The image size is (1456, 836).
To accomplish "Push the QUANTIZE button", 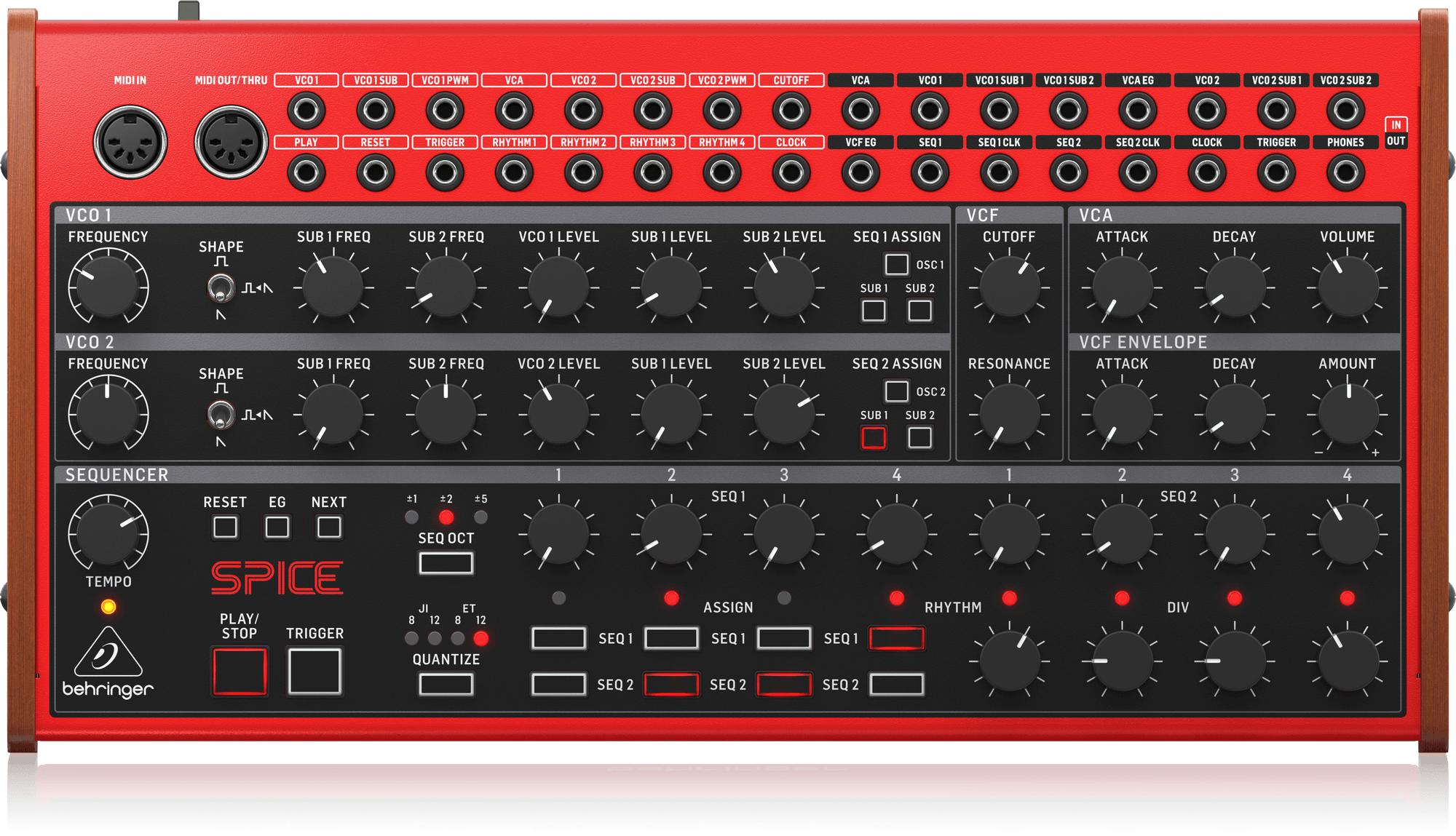I will click(x=446, y=685).
